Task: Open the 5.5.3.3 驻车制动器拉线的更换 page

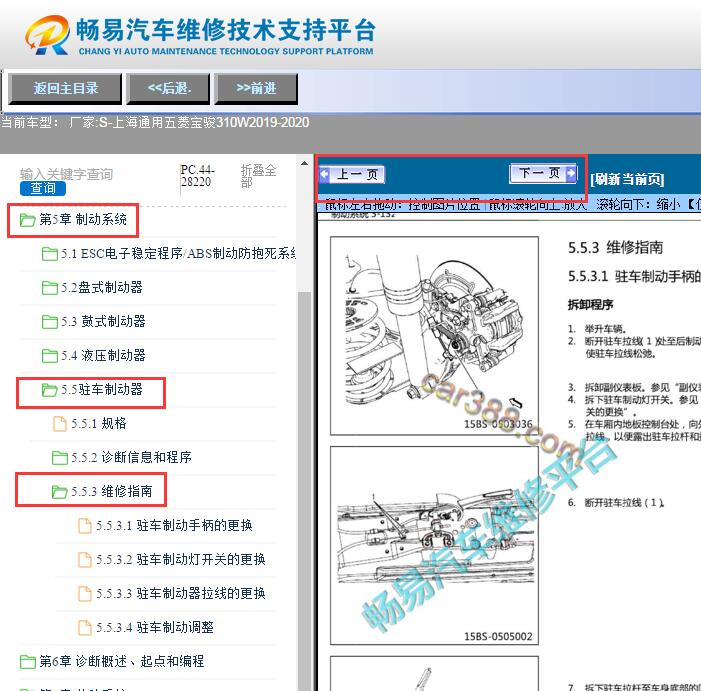Action: pos(181,593)
